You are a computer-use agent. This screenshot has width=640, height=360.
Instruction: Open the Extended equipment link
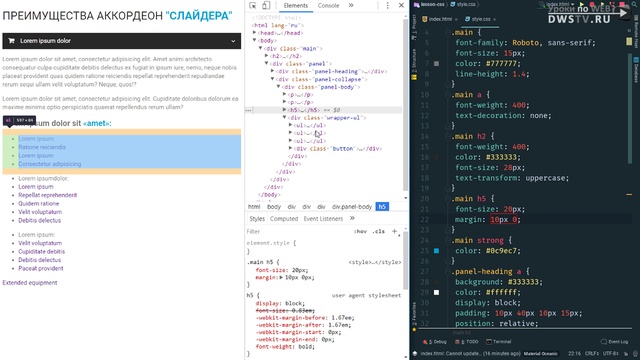30,282
